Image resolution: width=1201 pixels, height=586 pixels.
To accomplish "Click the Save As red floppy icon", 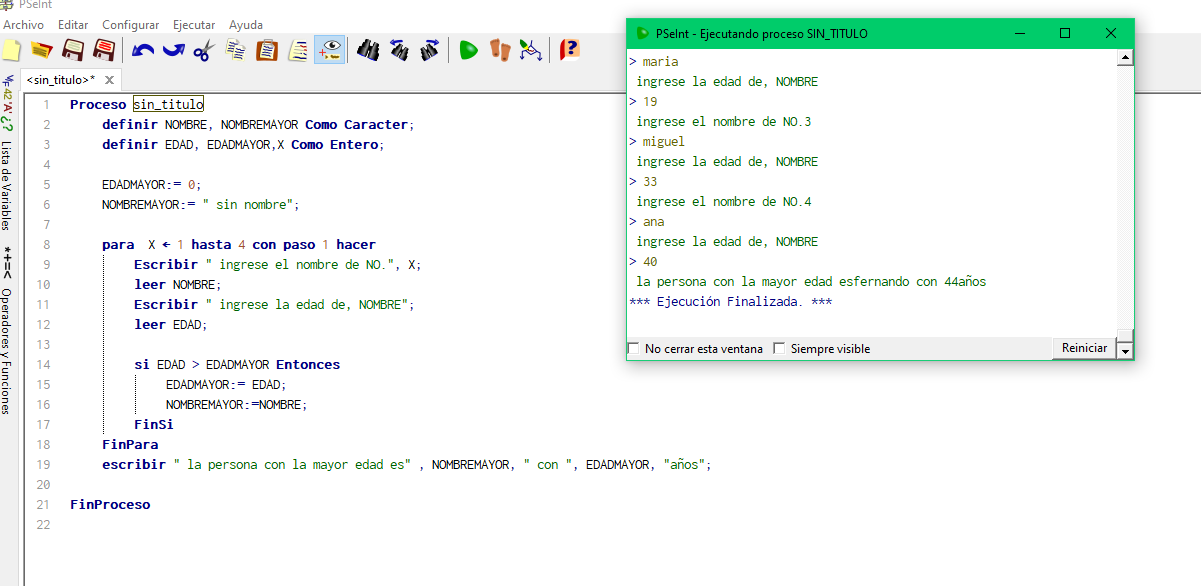I will tap(103, 49).
